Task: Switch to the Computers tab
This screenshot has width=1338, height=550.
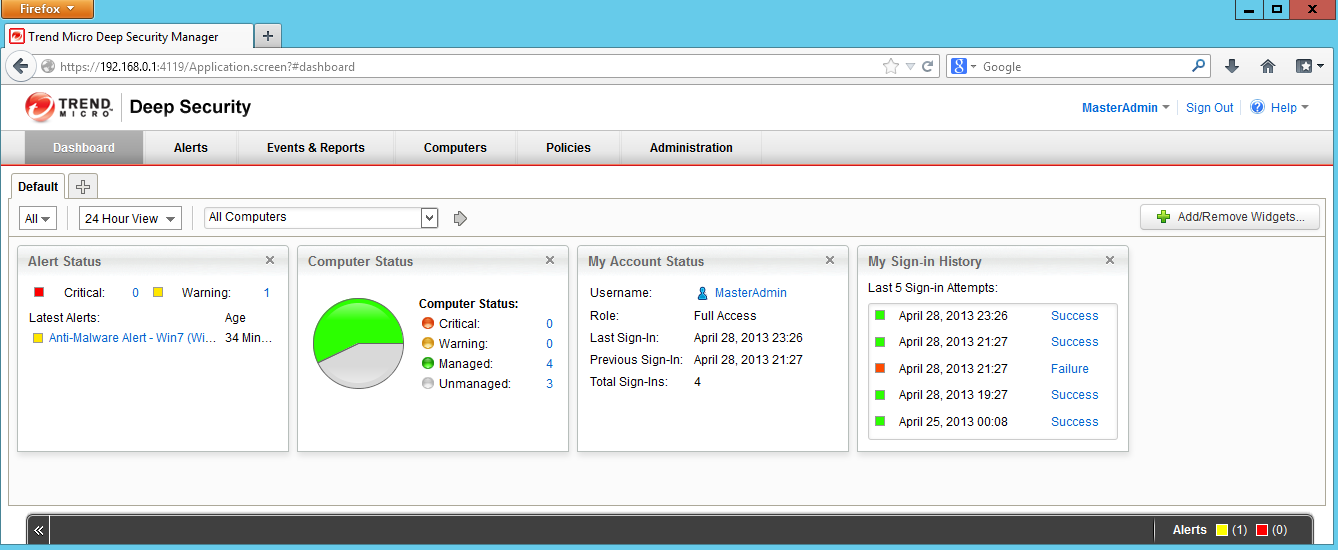Action: pyautogui.click(x=455, y=147)
